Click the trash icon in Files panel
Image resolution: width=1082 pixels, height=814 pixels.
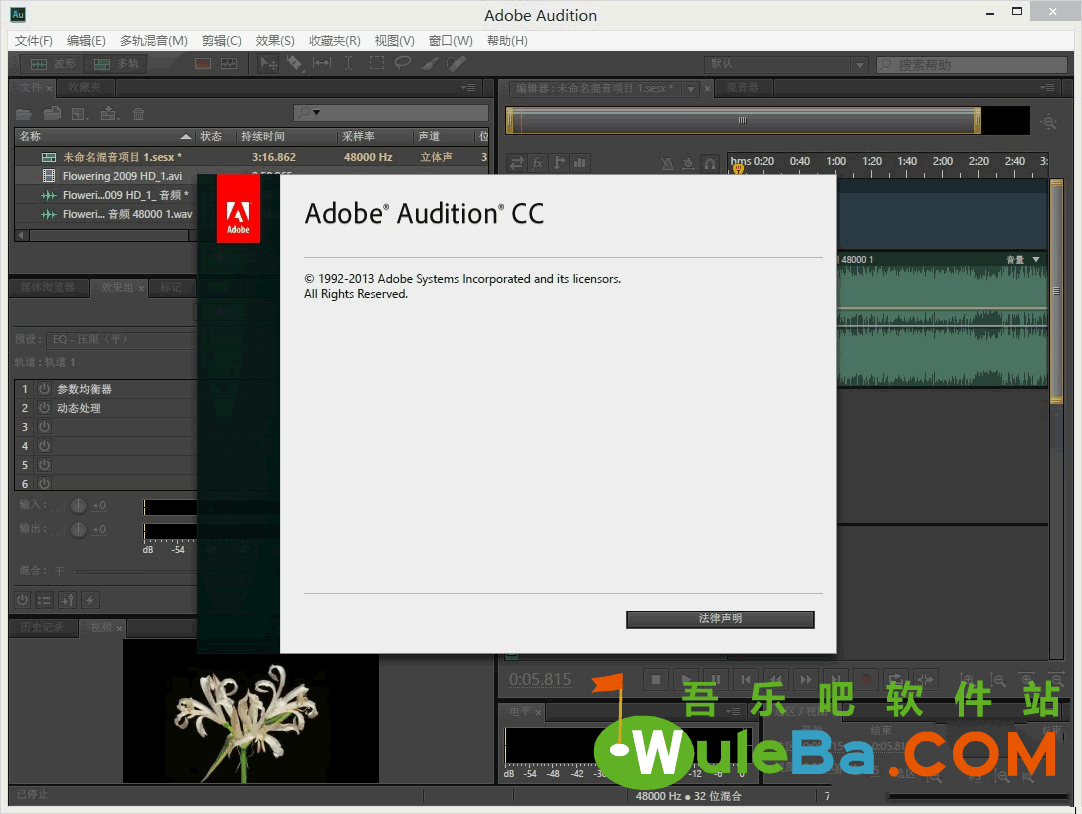click(139, 114)
